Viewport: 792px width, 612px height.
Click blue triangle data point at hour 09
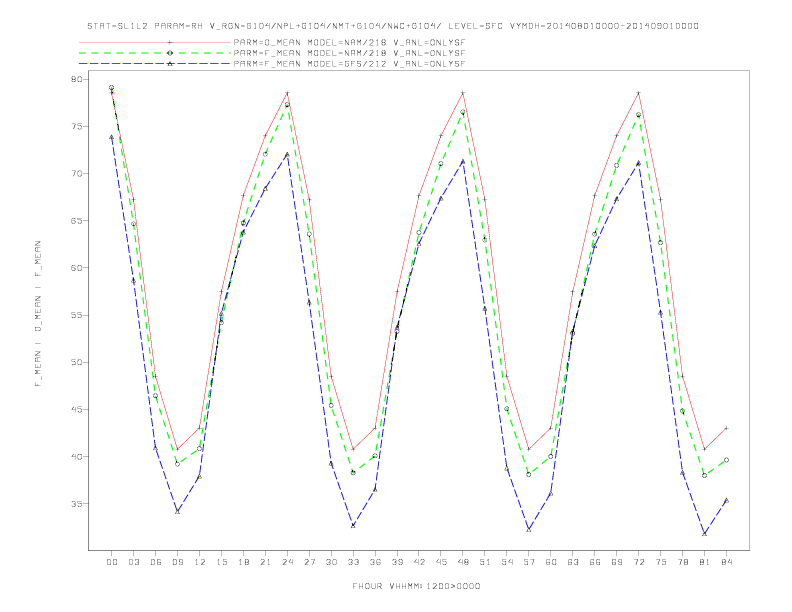coord(177,512)
